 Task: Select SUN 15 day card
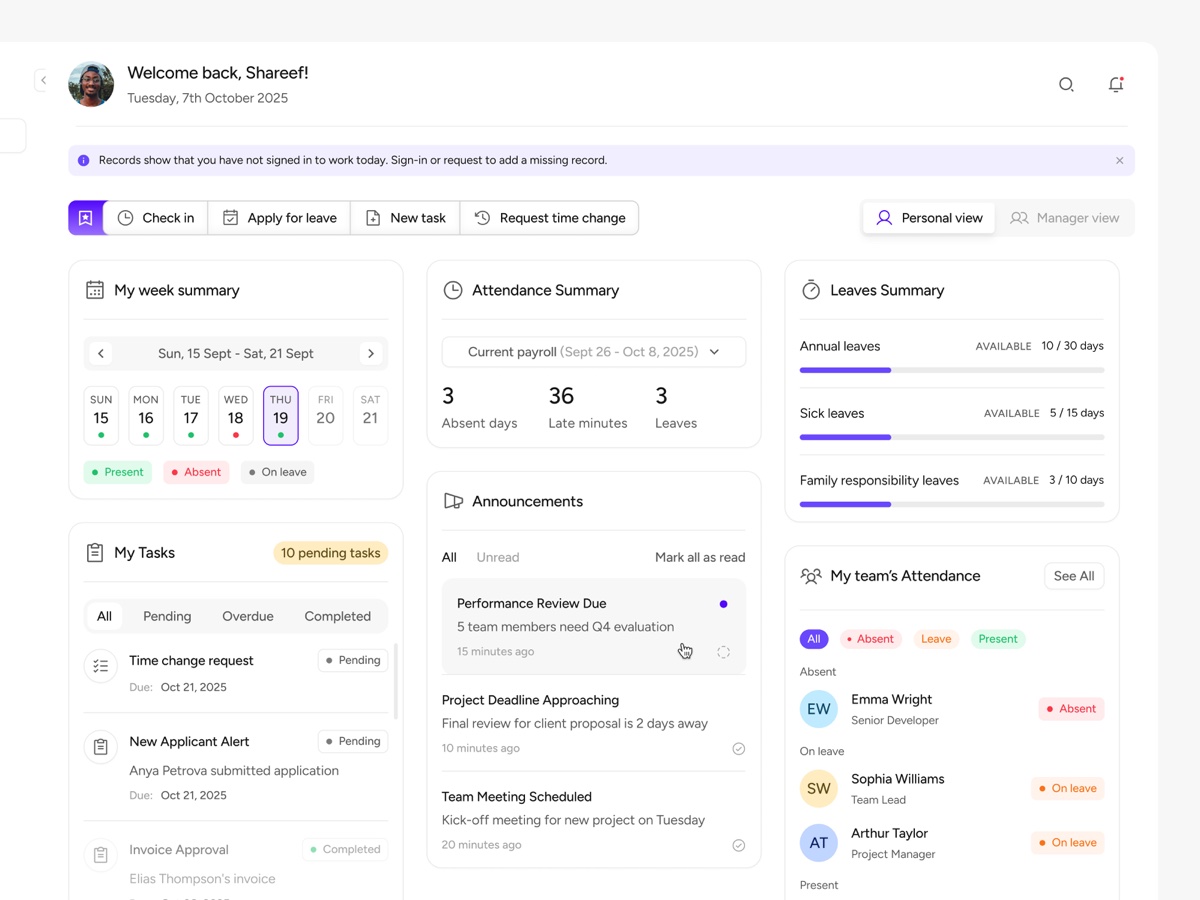click(x=101, y=415)
